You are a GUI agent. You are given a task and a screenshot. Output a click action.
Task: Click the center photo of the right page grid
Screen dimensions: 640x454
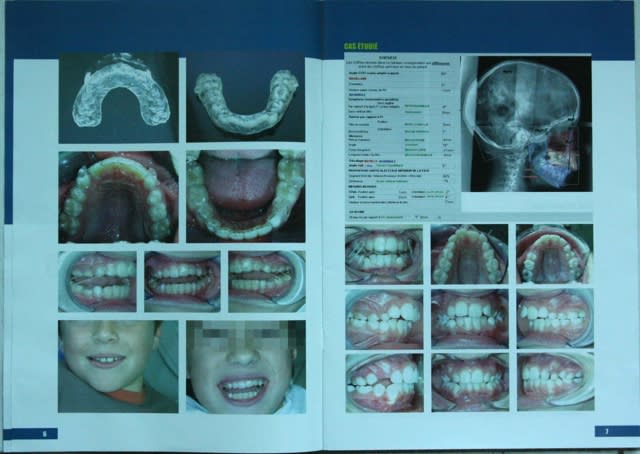[x=469, y=318]
